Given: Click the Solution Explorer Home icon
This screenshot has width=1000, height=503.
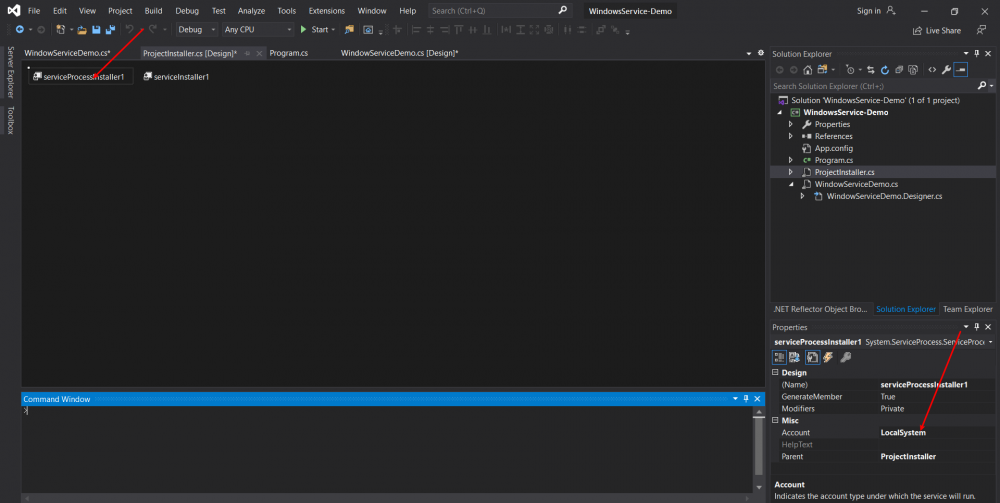Looking at the screenshot, I should click(807, 70).
